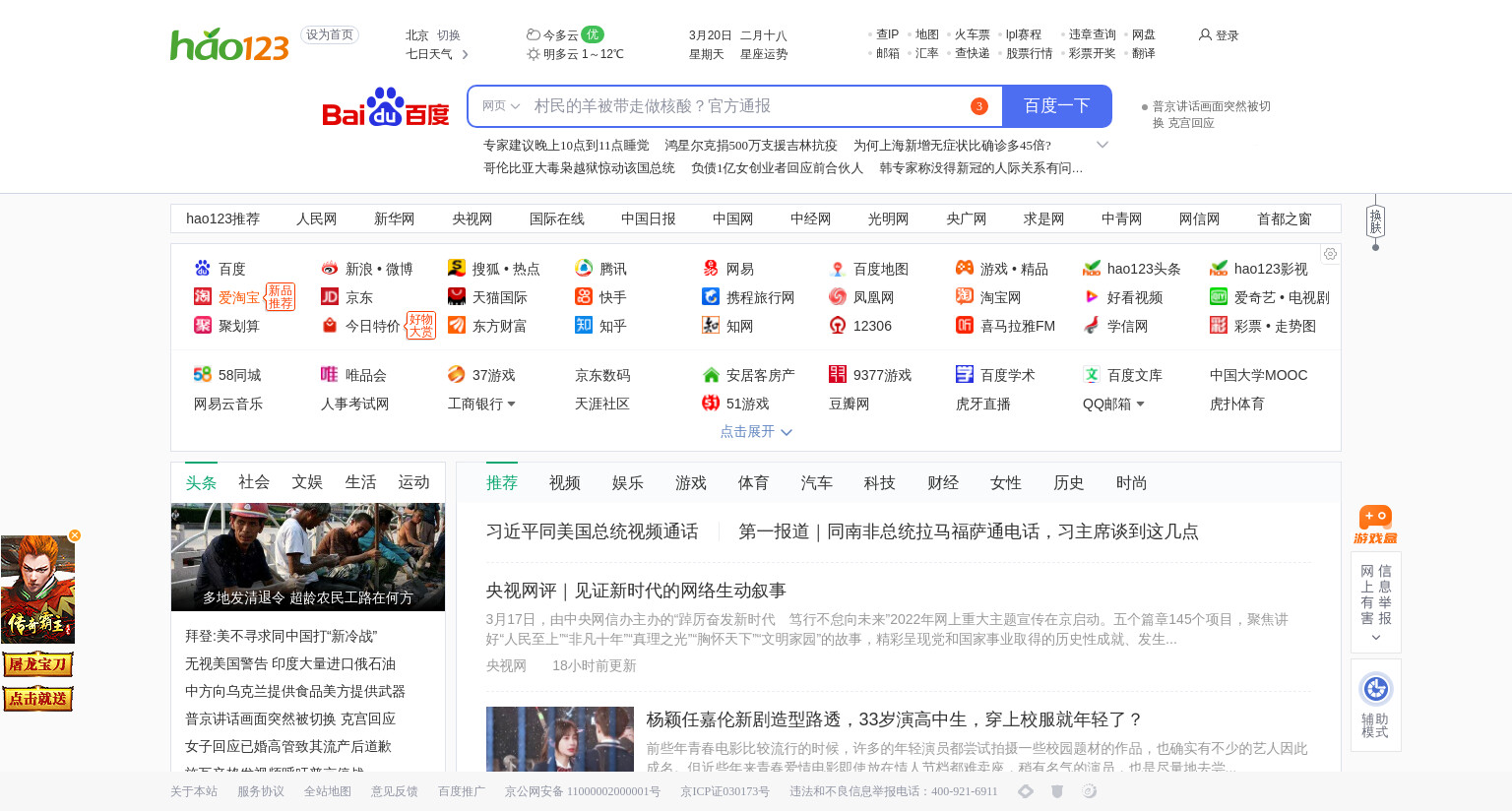Open 百度文库 icon link
Screen dimensions: 1512x811
tap(1092, 374)
